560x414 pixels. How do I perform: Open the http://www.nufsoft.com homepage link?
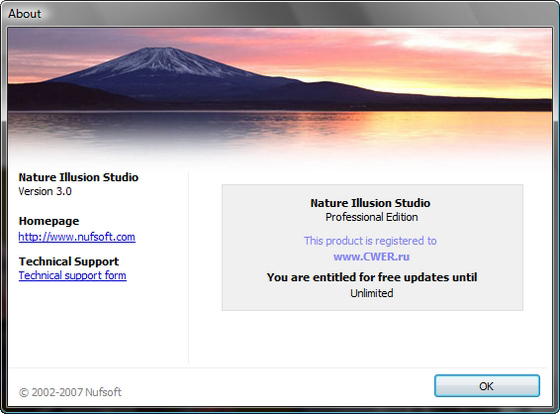(77, 237)
